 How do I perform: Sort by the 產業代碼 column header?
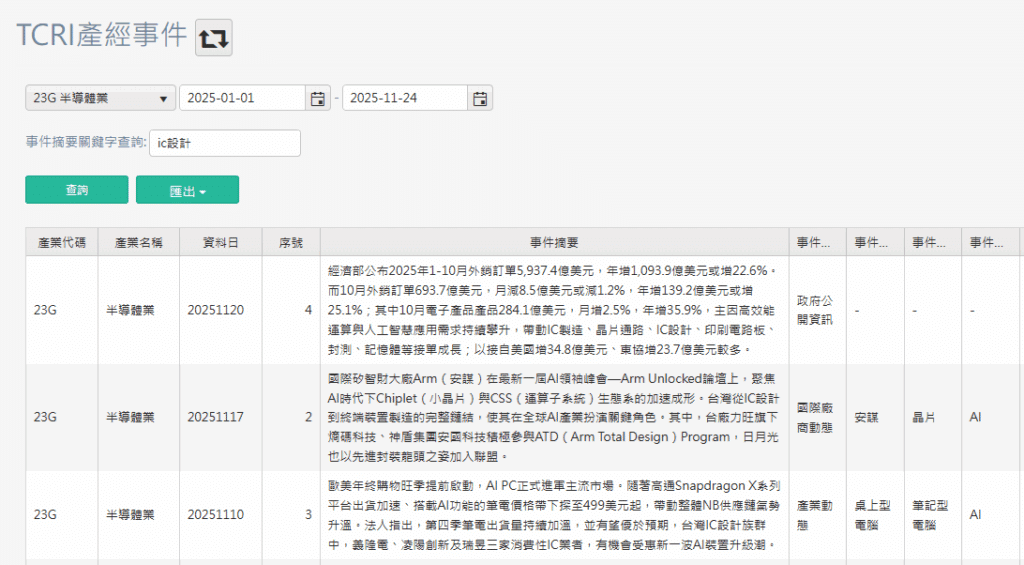61,242
